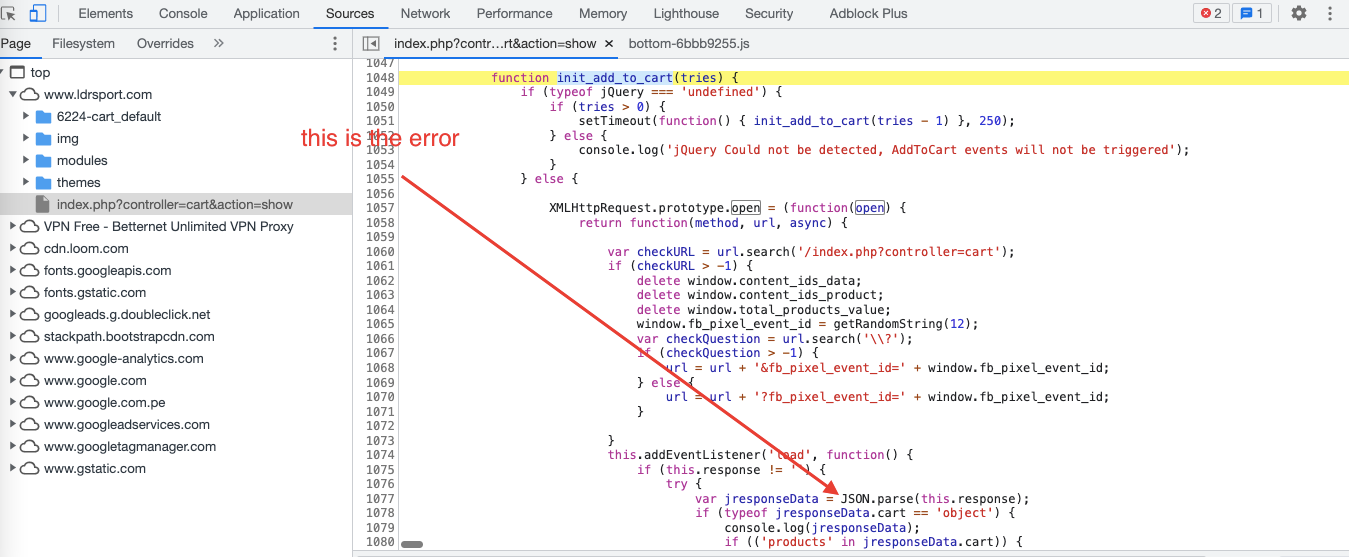Viewport: 1349px width, 557px height.
Task: Expand the www.google.com.pe node
Action: pyautogui.click(x=13, y=402)
